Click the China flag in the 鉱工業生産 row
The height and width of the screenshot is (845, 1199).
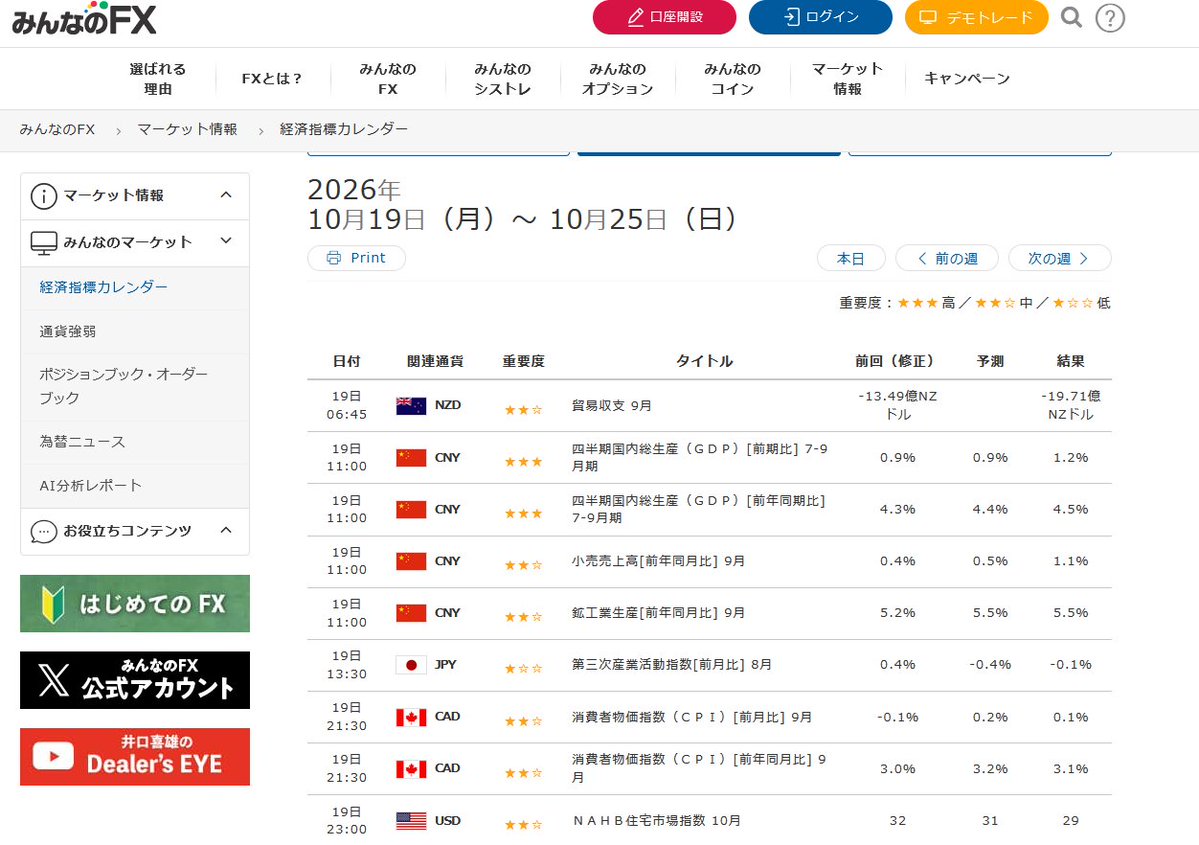411,613
